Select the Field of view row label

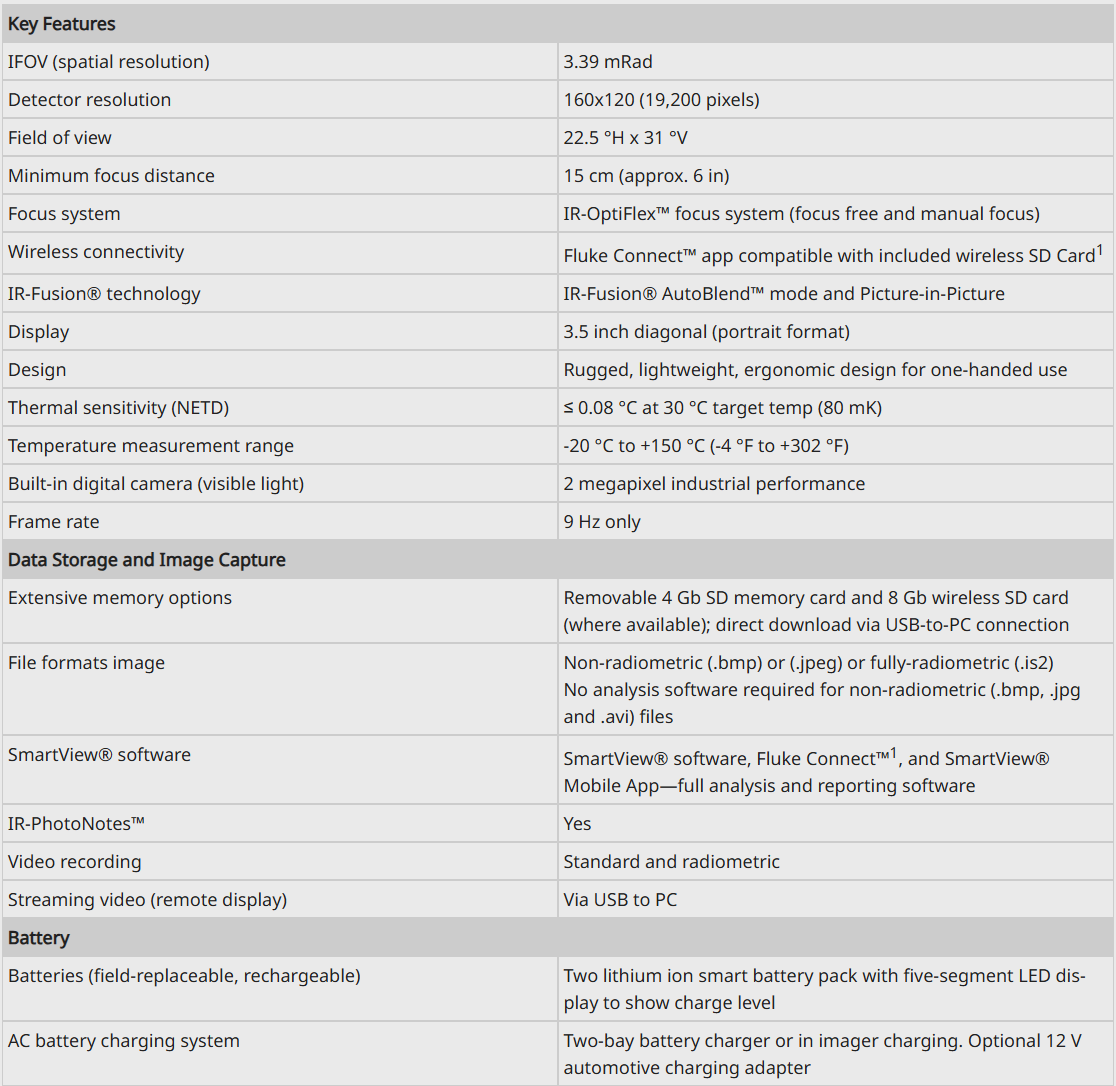tap(60, 137)
